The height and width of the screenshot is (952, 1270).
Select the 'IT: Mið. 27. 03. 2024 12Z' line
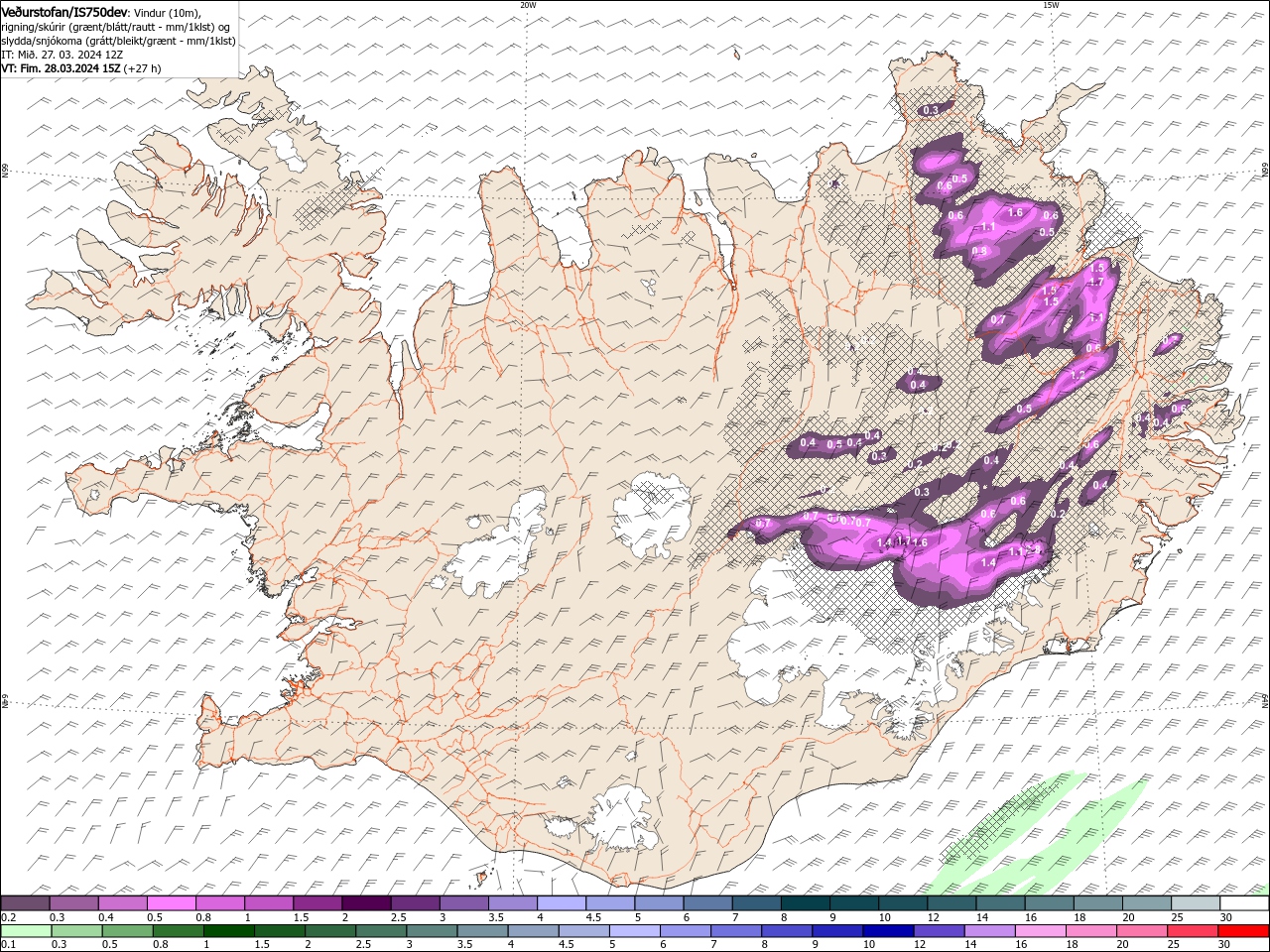coord(62,55)
